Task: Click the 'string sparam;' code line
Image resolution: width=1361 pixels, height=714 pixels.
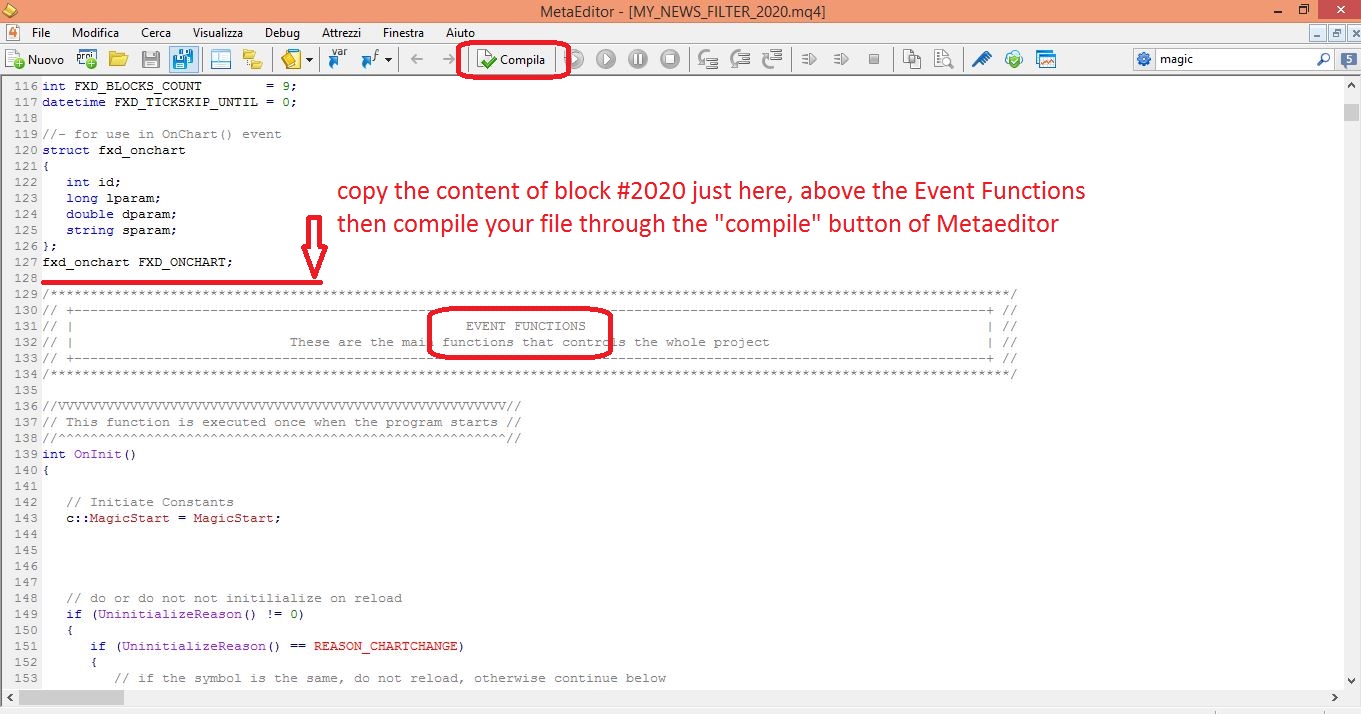Action: click(x=121, y=230)
